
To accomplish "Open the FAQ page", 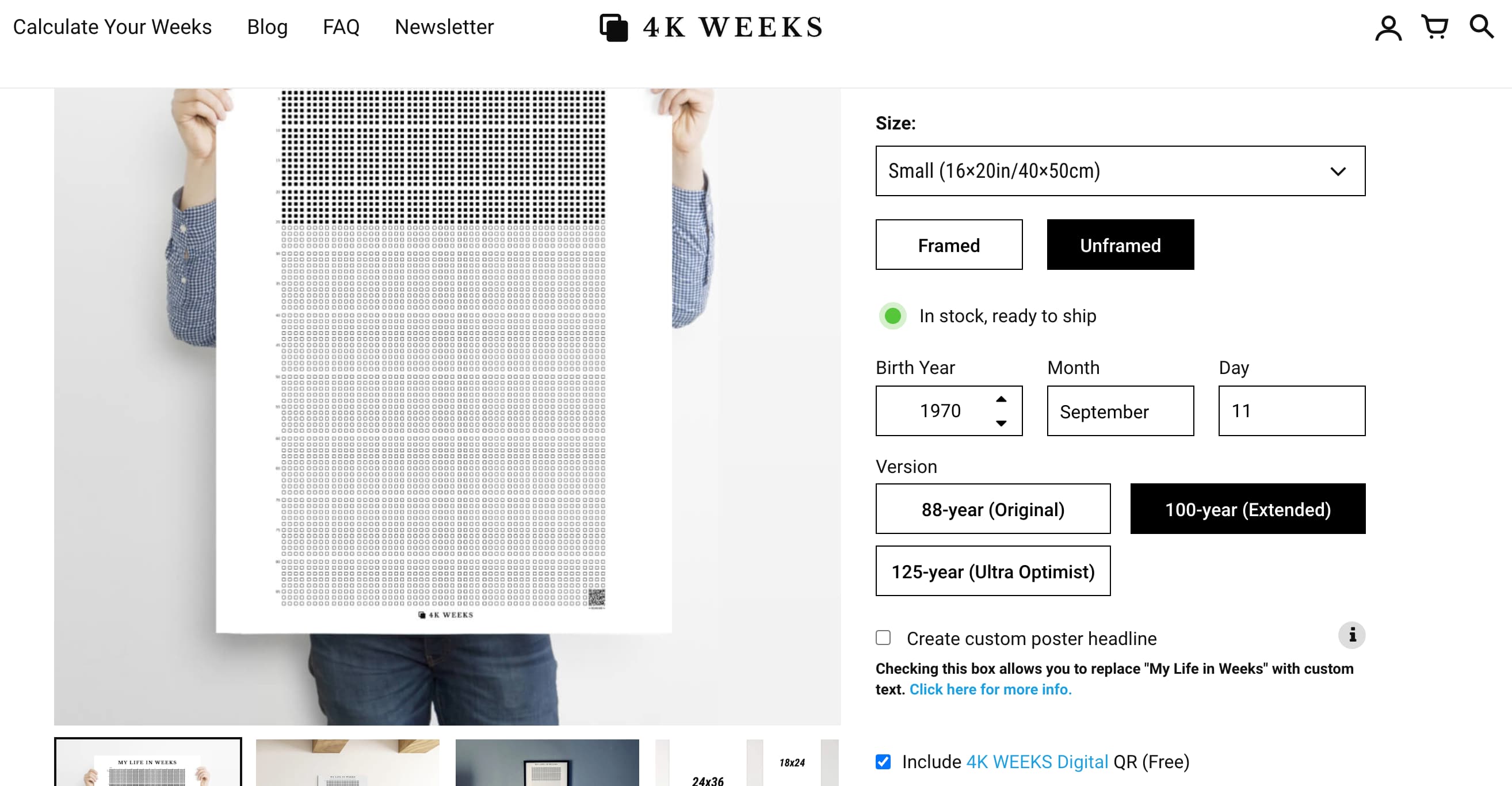I will point(341,27).
